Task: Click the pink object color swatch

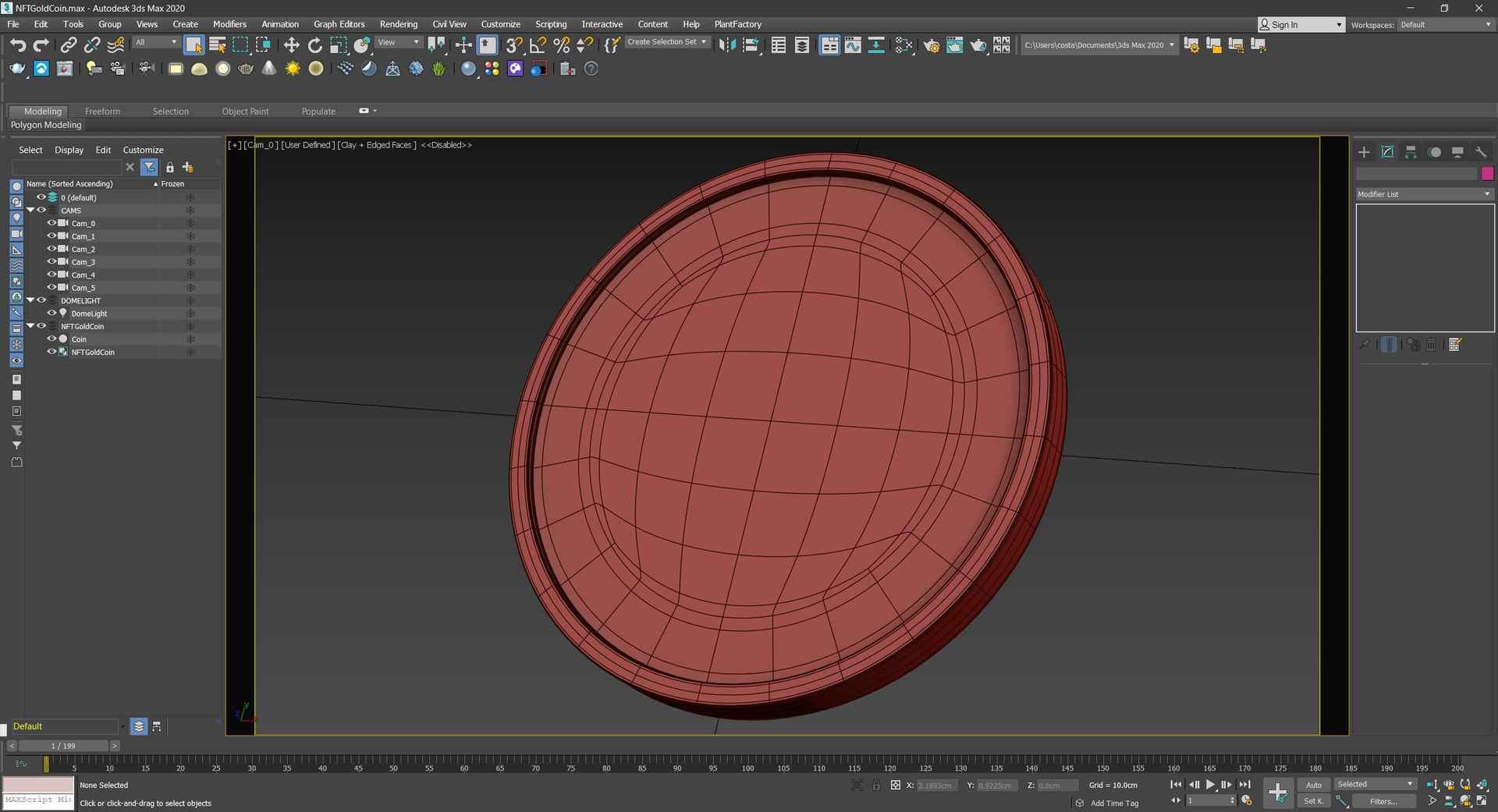Action: [x=1487, y=173]
